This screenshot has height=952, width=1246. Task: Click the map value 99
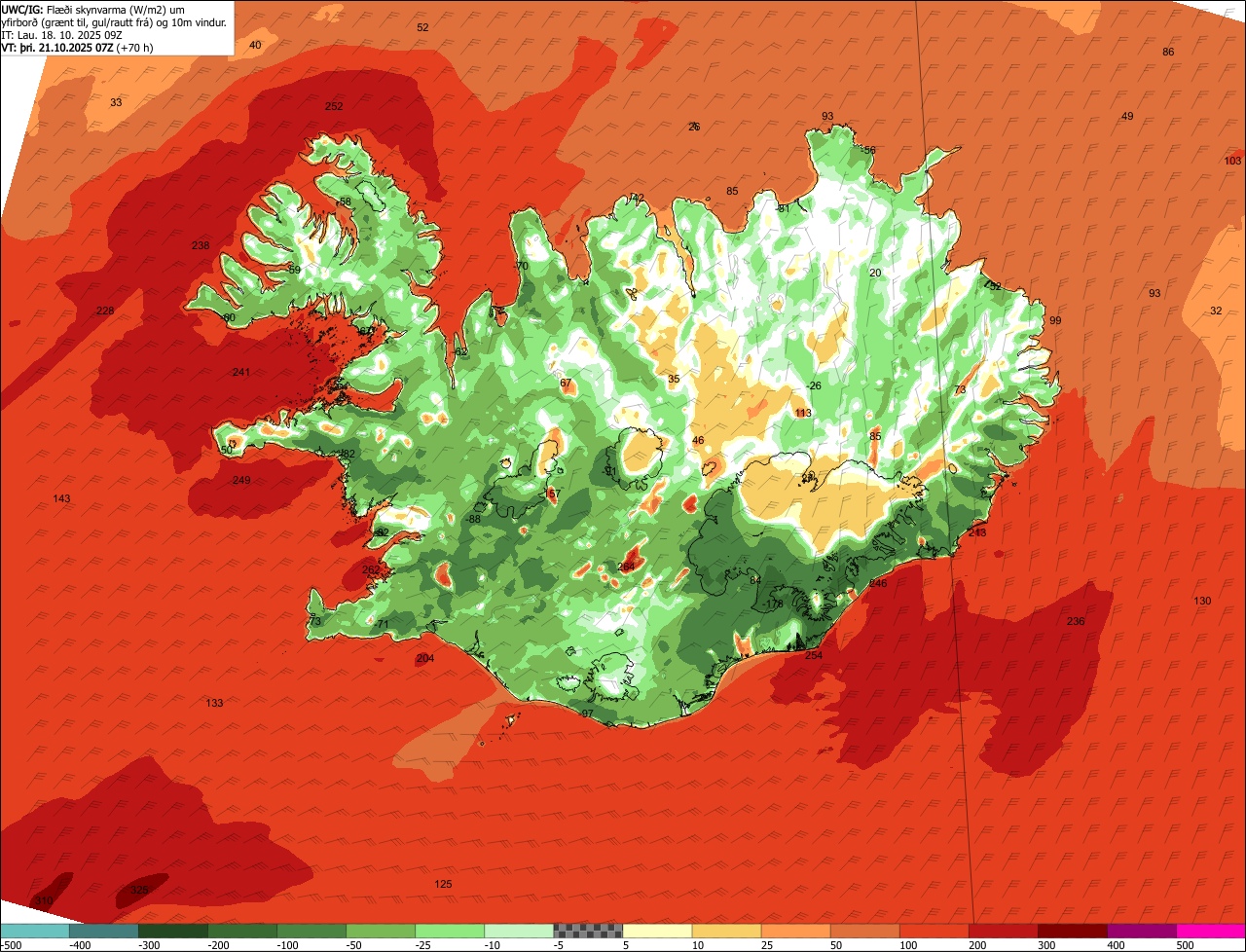pyautogui.click(x=1055, y=320)
